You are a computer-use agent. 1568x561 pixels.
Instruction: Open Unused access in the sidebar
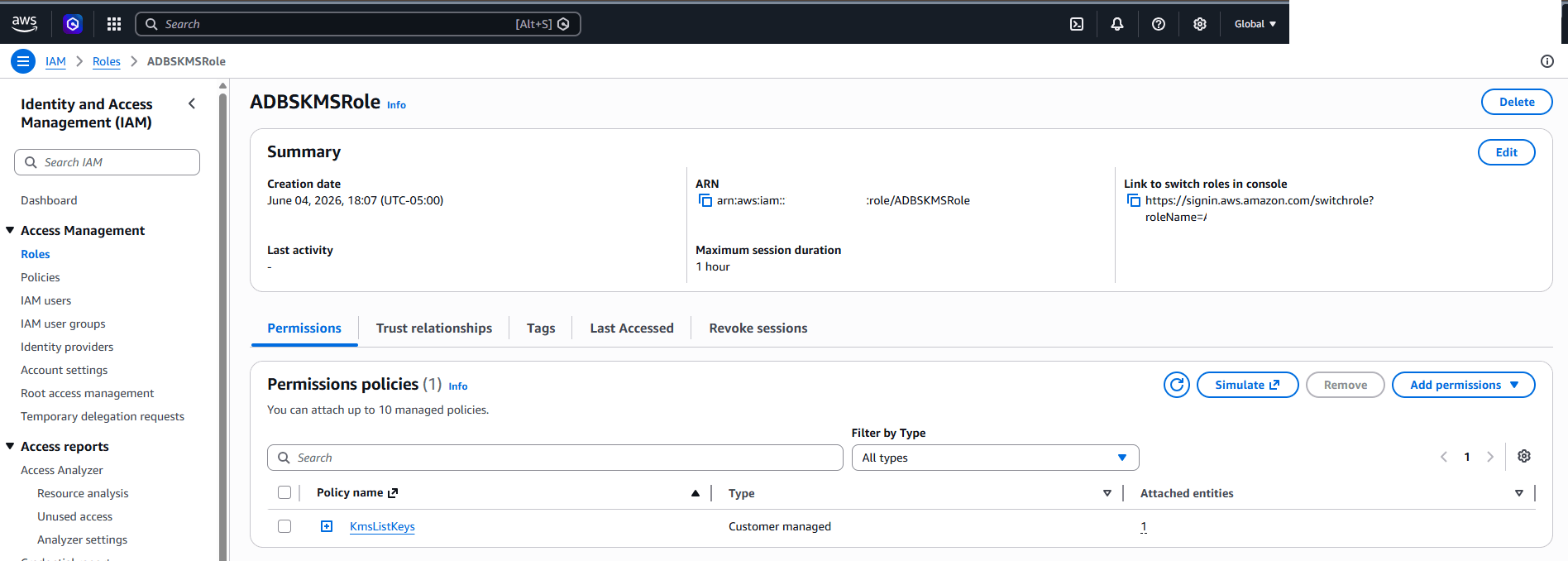pyautogui.click(x=74, y=516)
